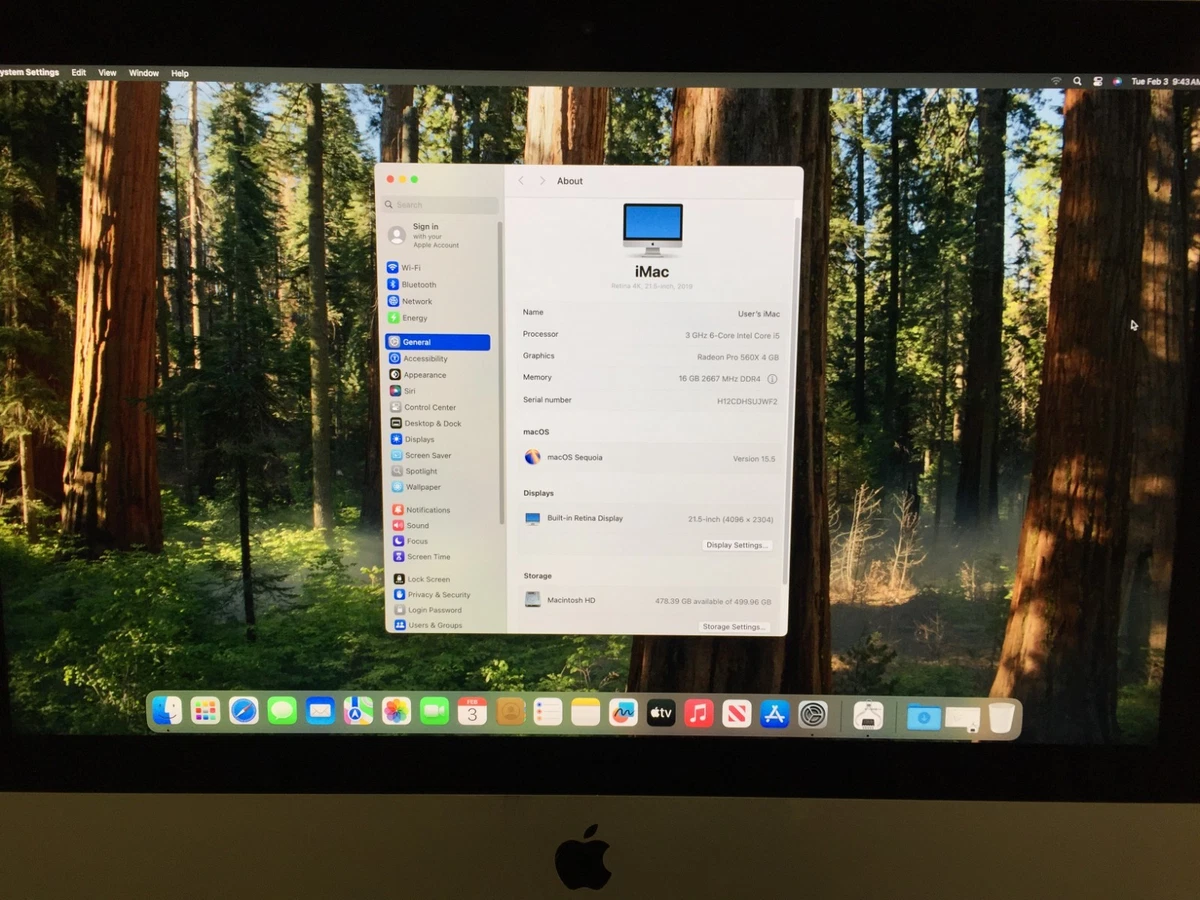Click the Search field in System Settings
The image size is (1200, 900).
(438, 204)
